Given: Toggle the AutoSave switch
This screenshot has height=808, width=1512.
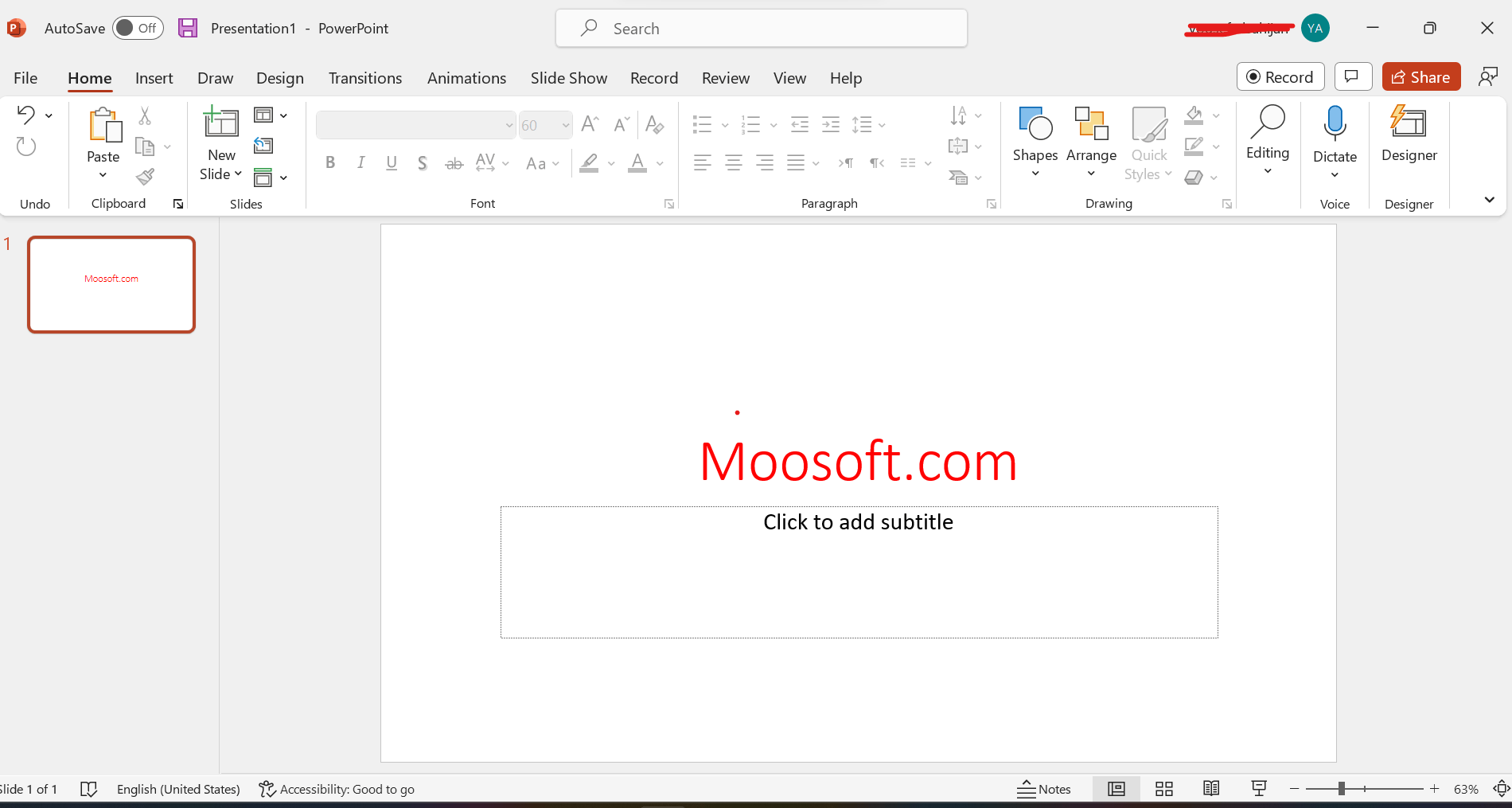Looking at the screenshot, I should point(138,29).
